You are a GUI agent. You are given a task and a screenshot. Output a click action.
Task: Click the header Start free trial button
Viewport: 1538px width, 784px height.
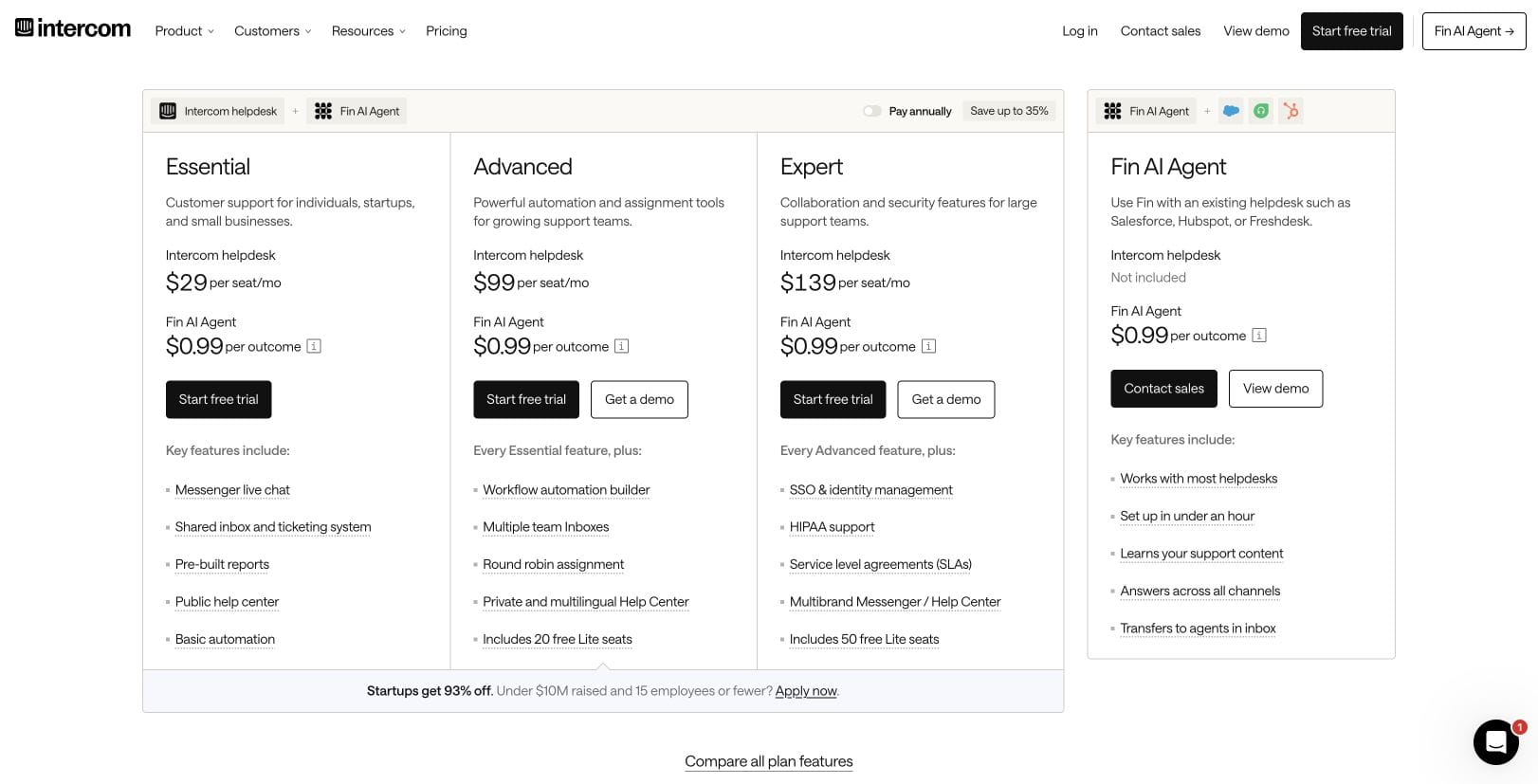tap(1352, 31)
